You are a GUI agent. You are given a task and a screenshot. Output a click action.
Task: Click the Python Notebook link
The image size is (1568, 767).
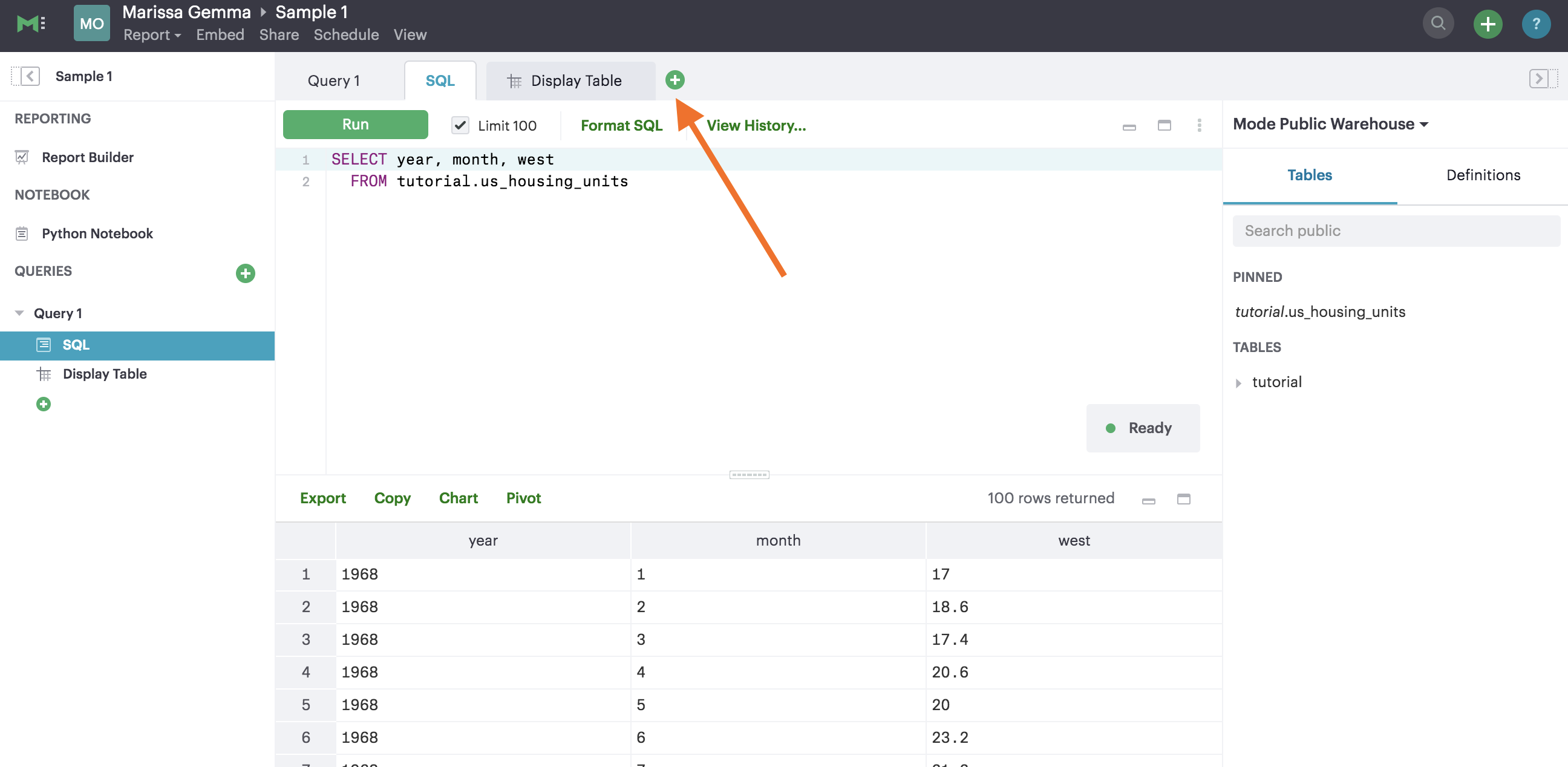pyautogui.click(x=96, y=233)
